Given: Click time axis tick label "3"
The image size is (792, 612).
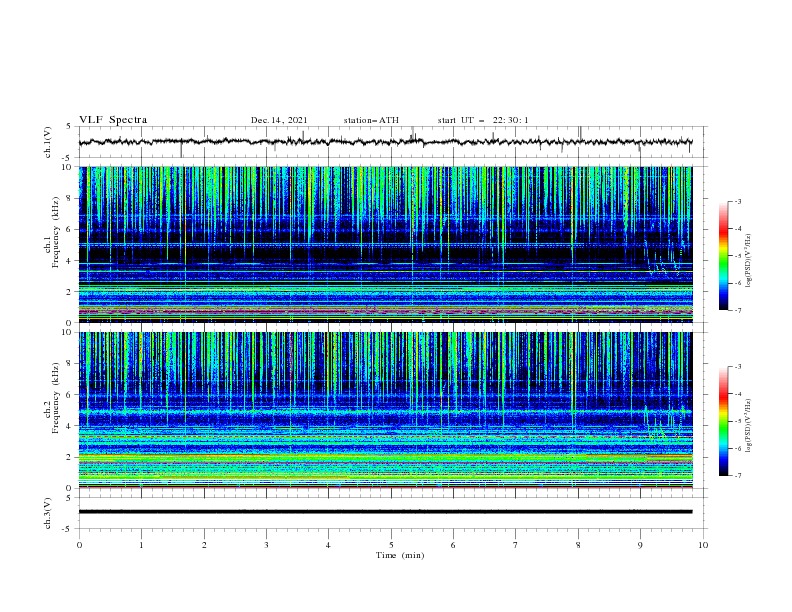Looking at the screenshot, I should coord(266,545).
